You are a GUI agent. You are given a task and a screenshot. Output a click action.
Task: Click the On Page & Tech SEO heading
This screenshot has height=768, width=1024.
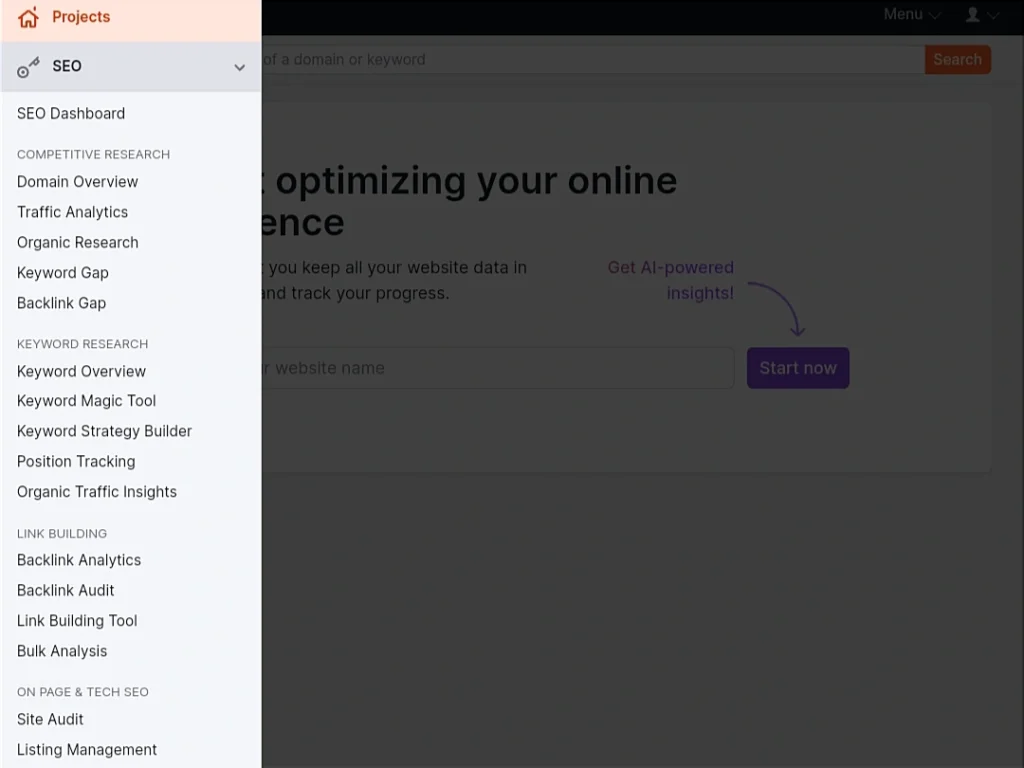click(x=83, y=692)
